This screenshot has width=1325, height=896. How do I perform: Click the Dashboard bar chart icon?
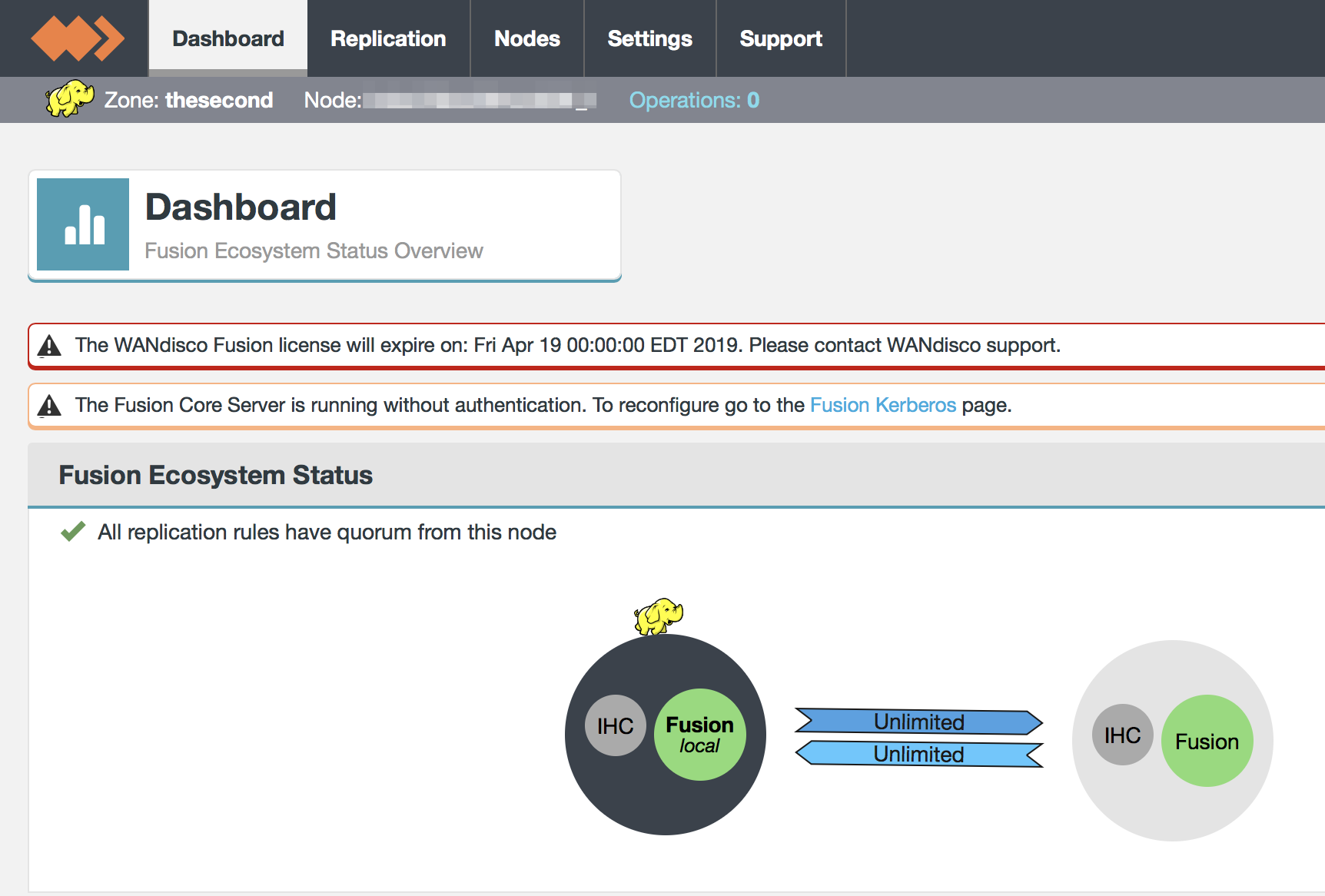[83, 224]
